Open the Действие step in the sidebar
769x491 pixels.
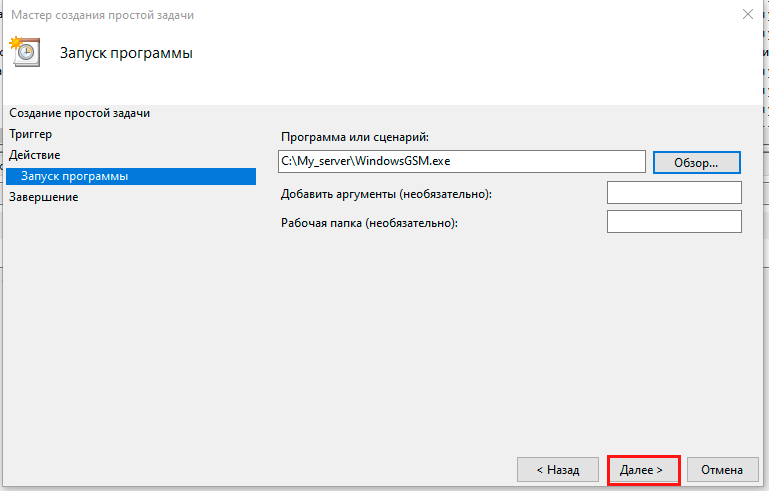pyautogui.click(x=35, y=155)
